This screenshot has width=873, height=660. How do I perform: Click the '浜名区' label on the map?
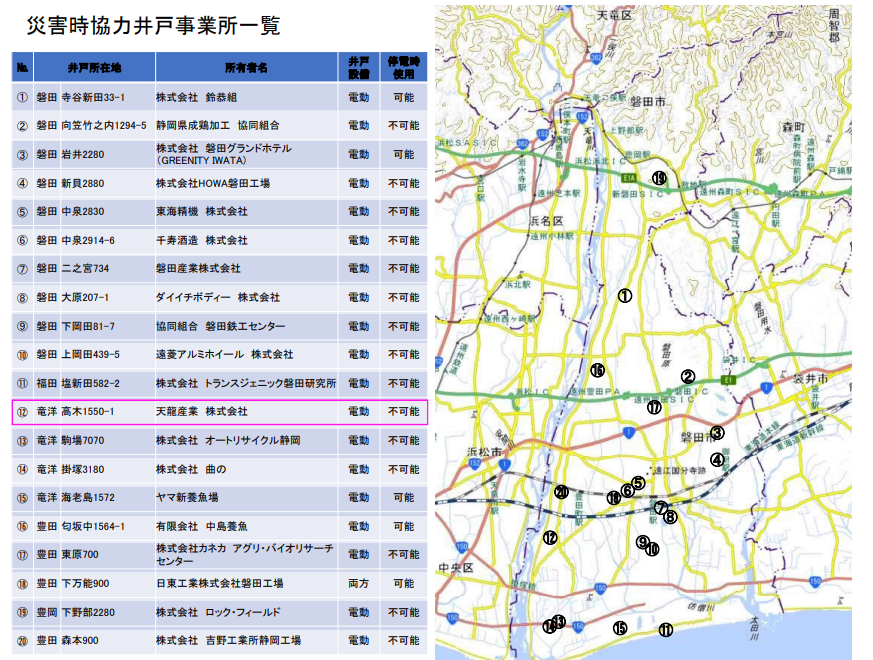point(546,221)
